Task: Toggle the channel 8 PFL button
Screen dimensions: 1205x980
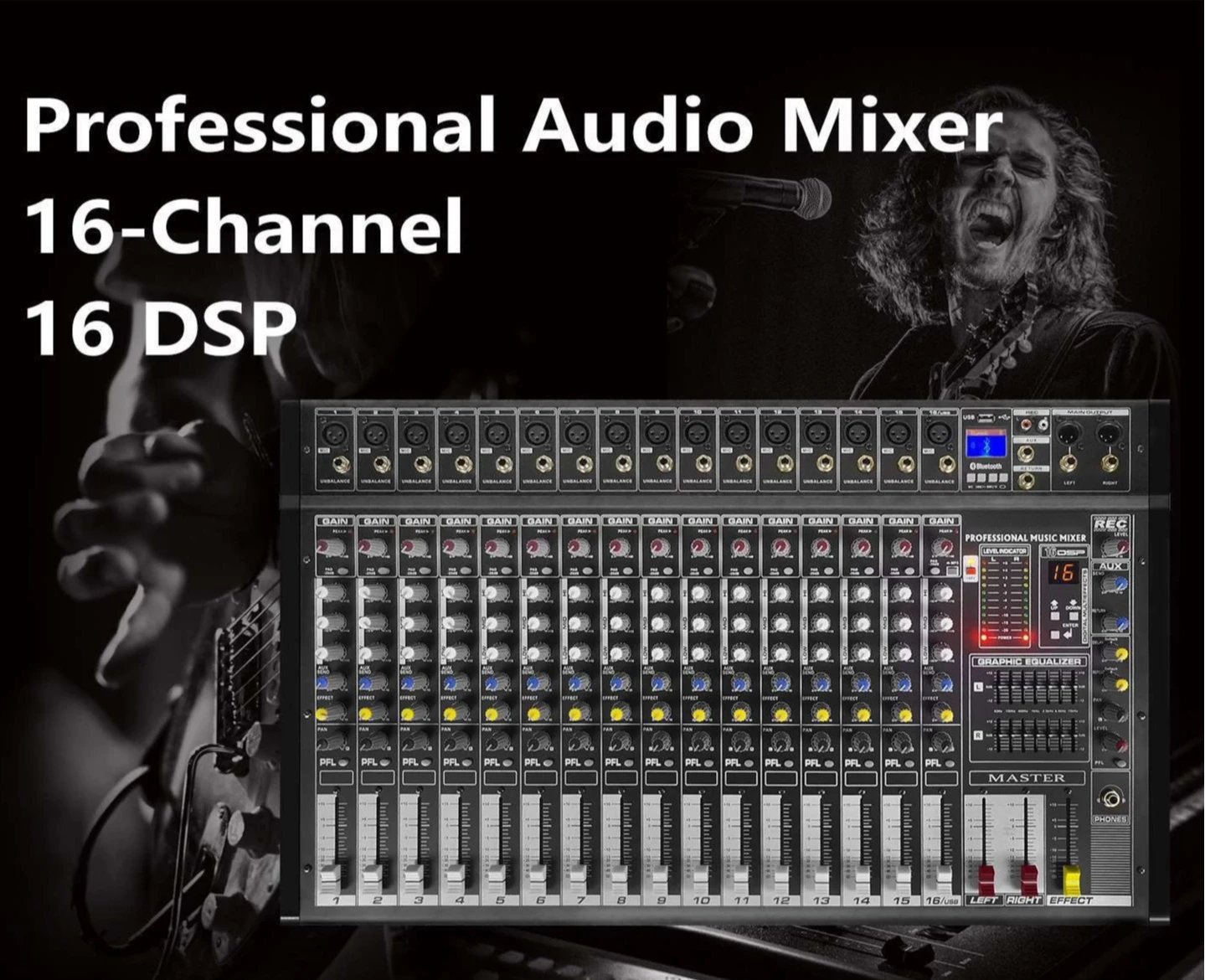Action: (631, 763)
